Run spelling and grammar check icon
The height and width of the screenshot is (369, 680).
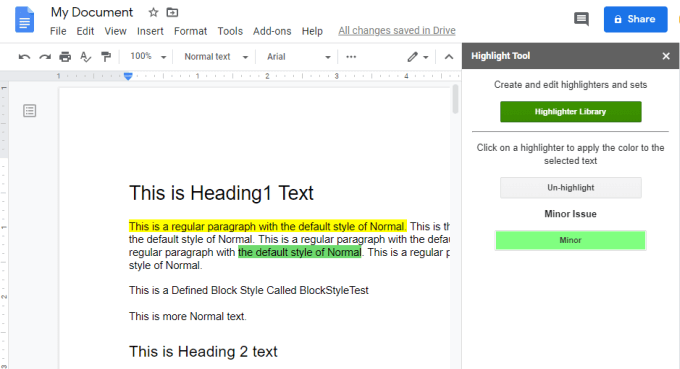coord(85,57)
